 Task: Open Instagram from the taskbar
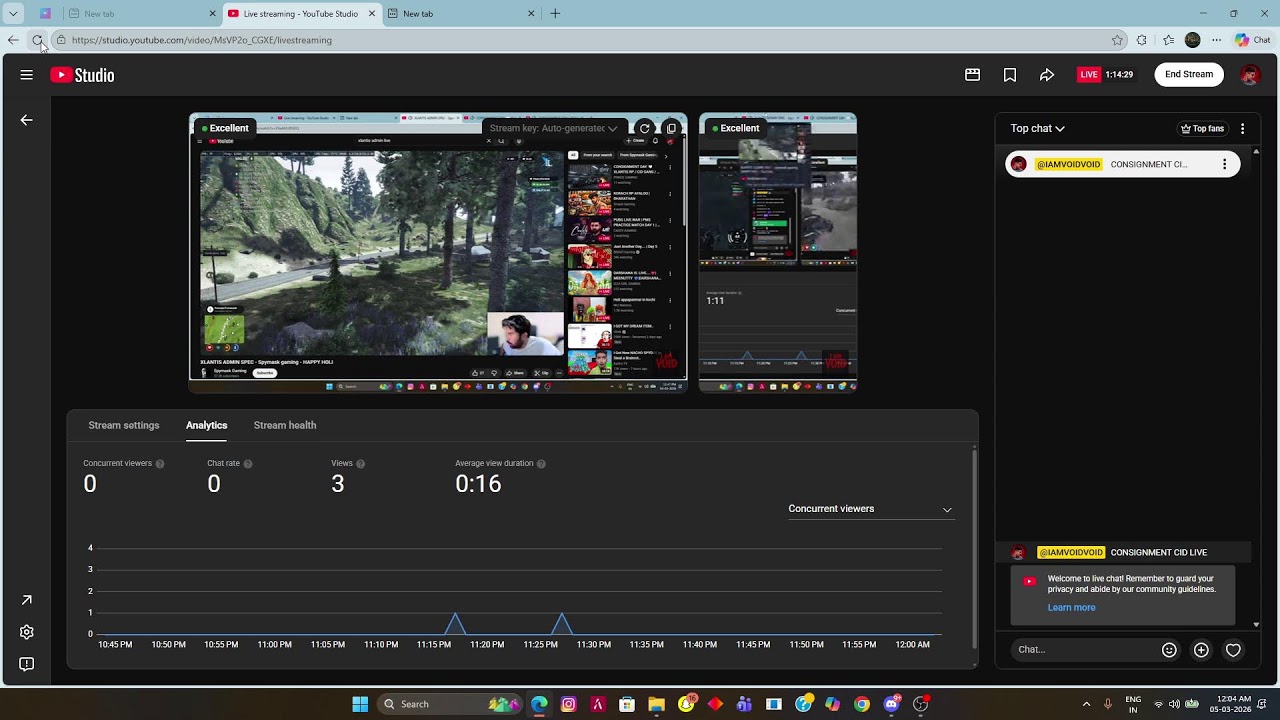[x=569, y=704]
